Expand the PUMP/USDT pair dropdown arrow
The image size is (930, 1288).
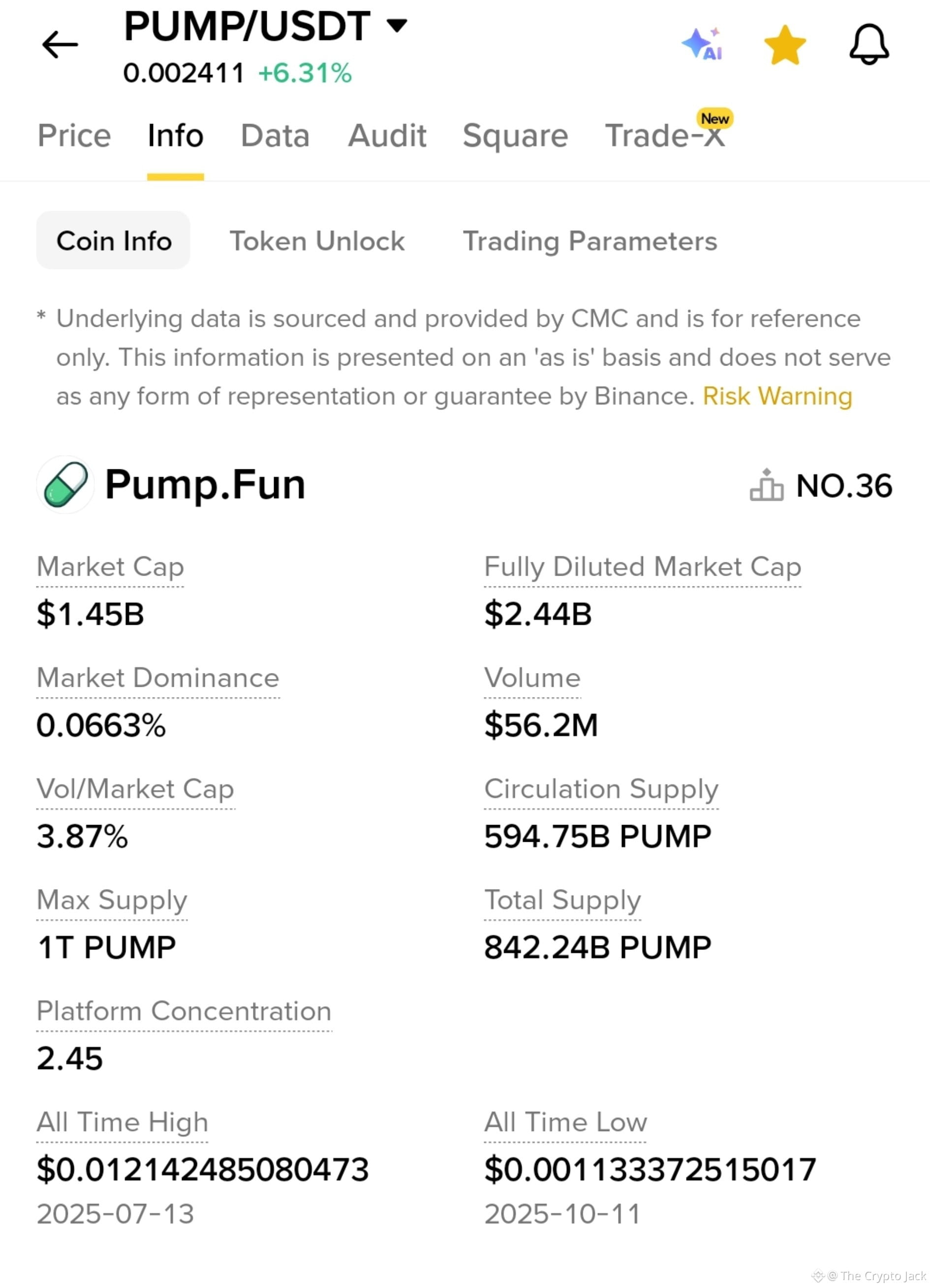click(397, 25)
